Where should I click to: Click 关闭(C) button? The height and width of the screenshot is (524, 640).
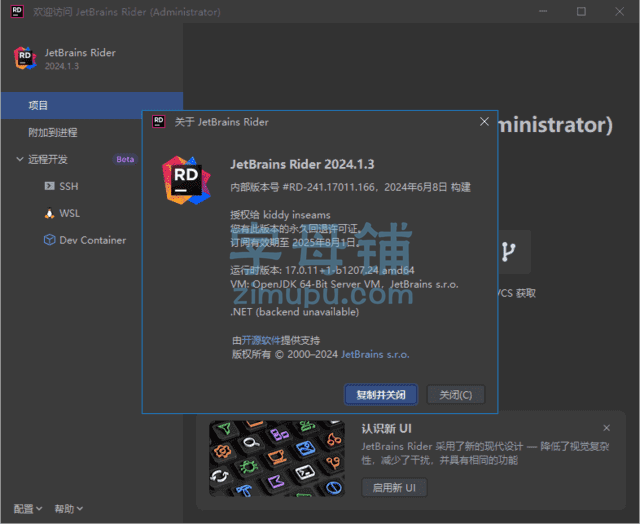456,395
